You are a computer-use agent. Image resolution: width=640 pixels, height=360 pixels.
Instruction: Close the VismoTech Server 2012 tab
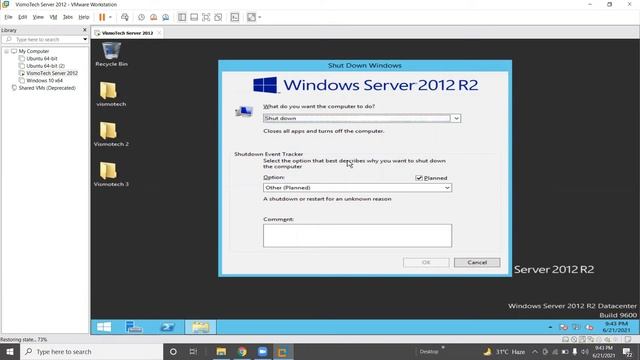159,33
